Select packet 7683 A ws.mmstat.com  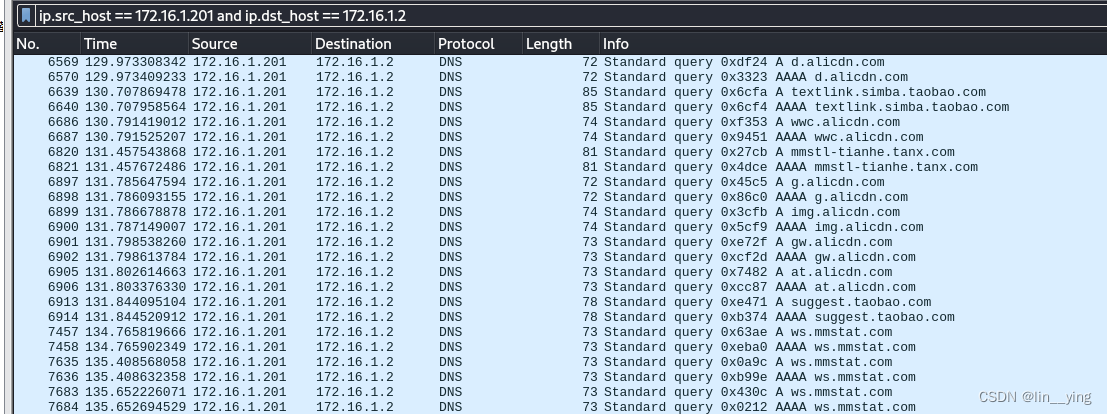coord(560,392)
